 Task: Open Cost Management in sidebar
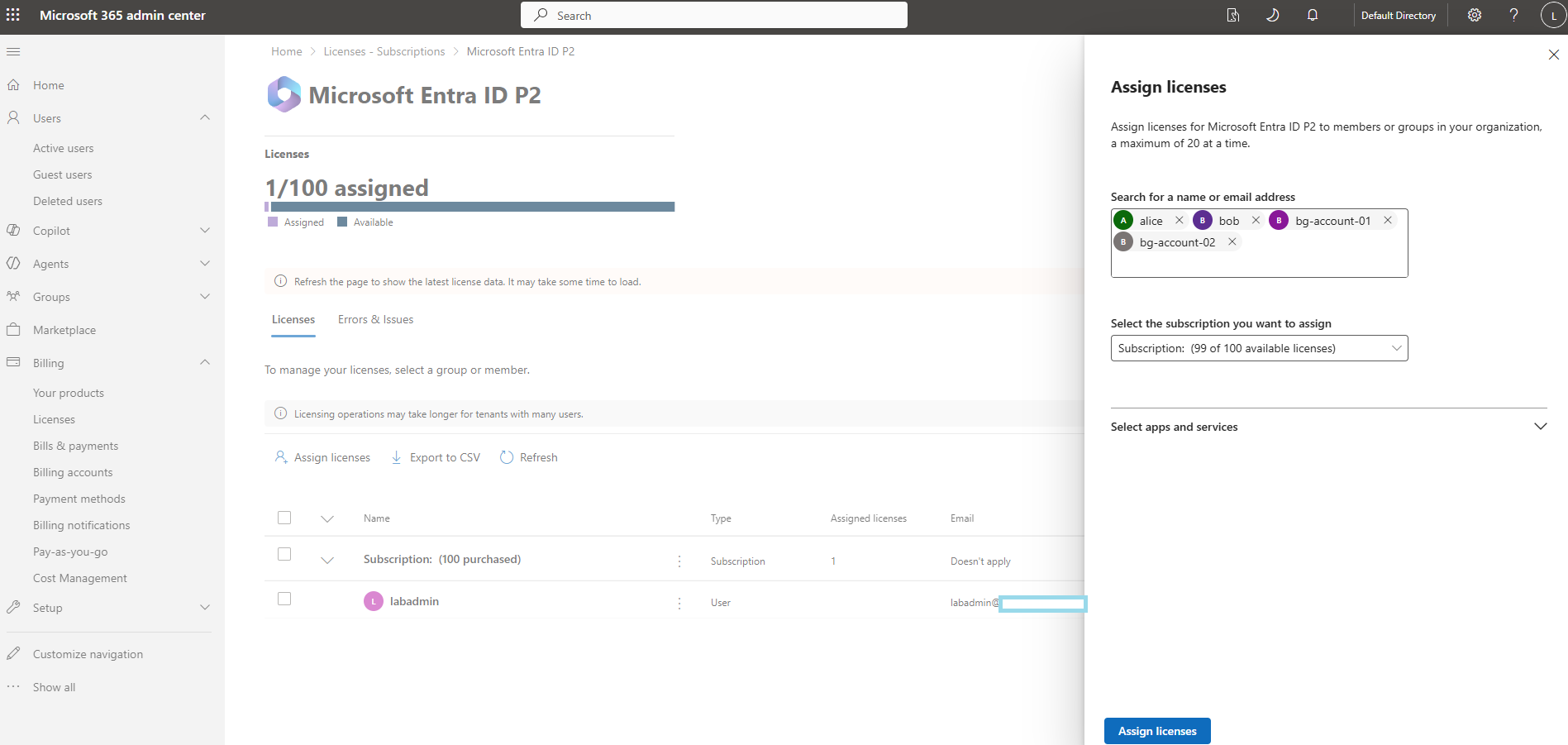[x=80, y=578]
